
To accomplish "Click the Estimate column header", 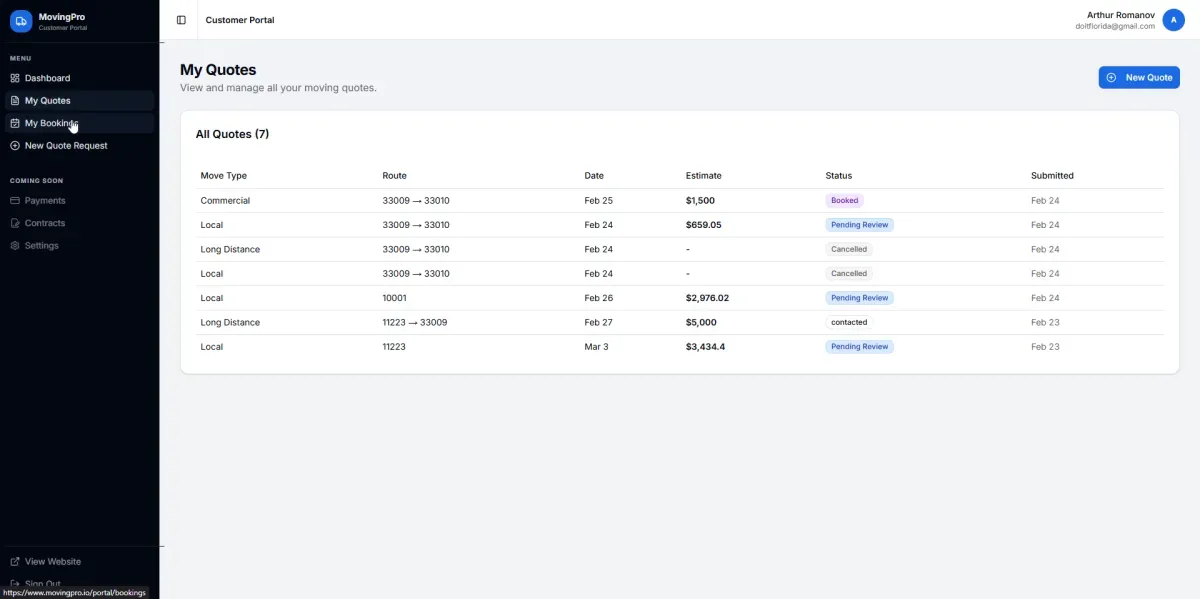I will pyautogui.click(x=703, y=176).
